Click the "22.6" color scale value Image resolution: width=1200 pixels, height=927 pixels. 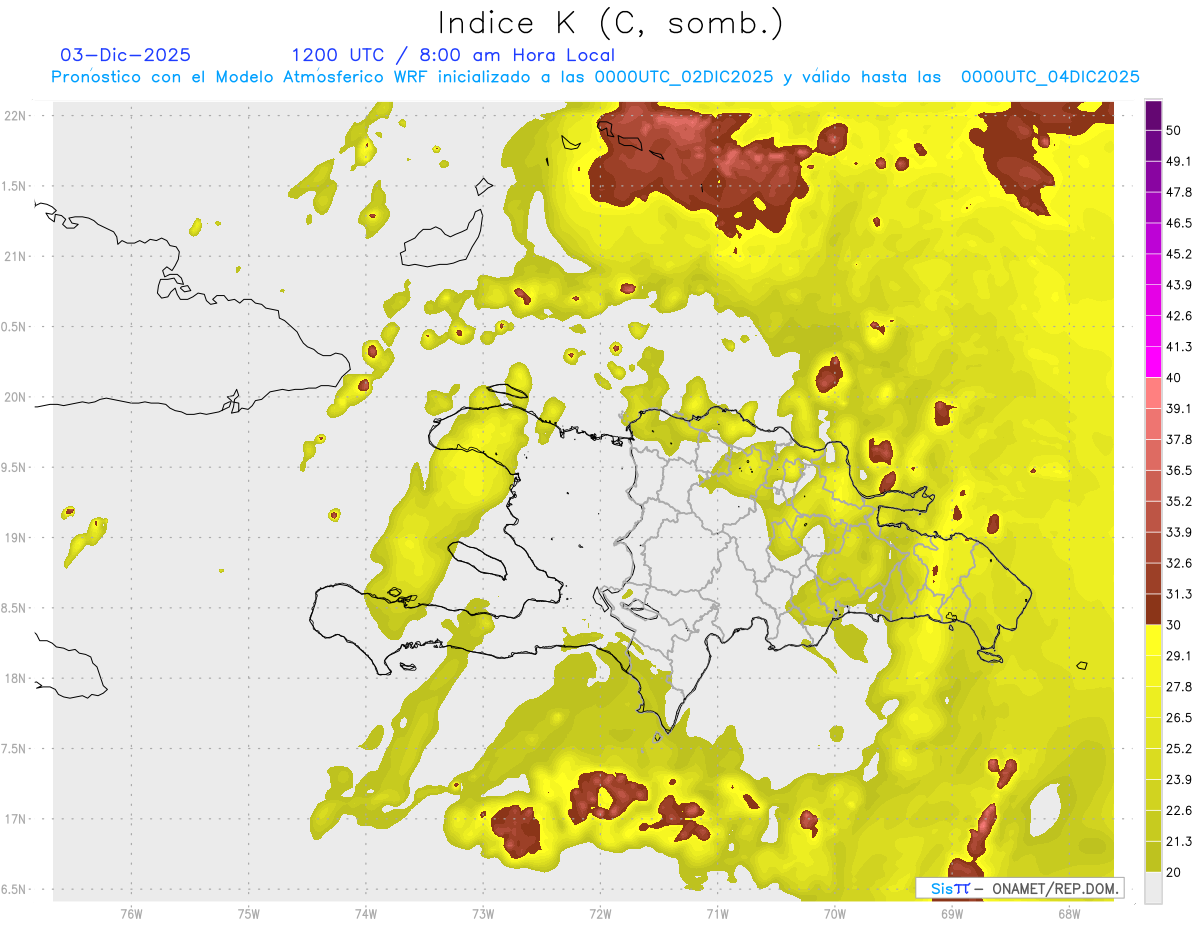[1178, 811]
